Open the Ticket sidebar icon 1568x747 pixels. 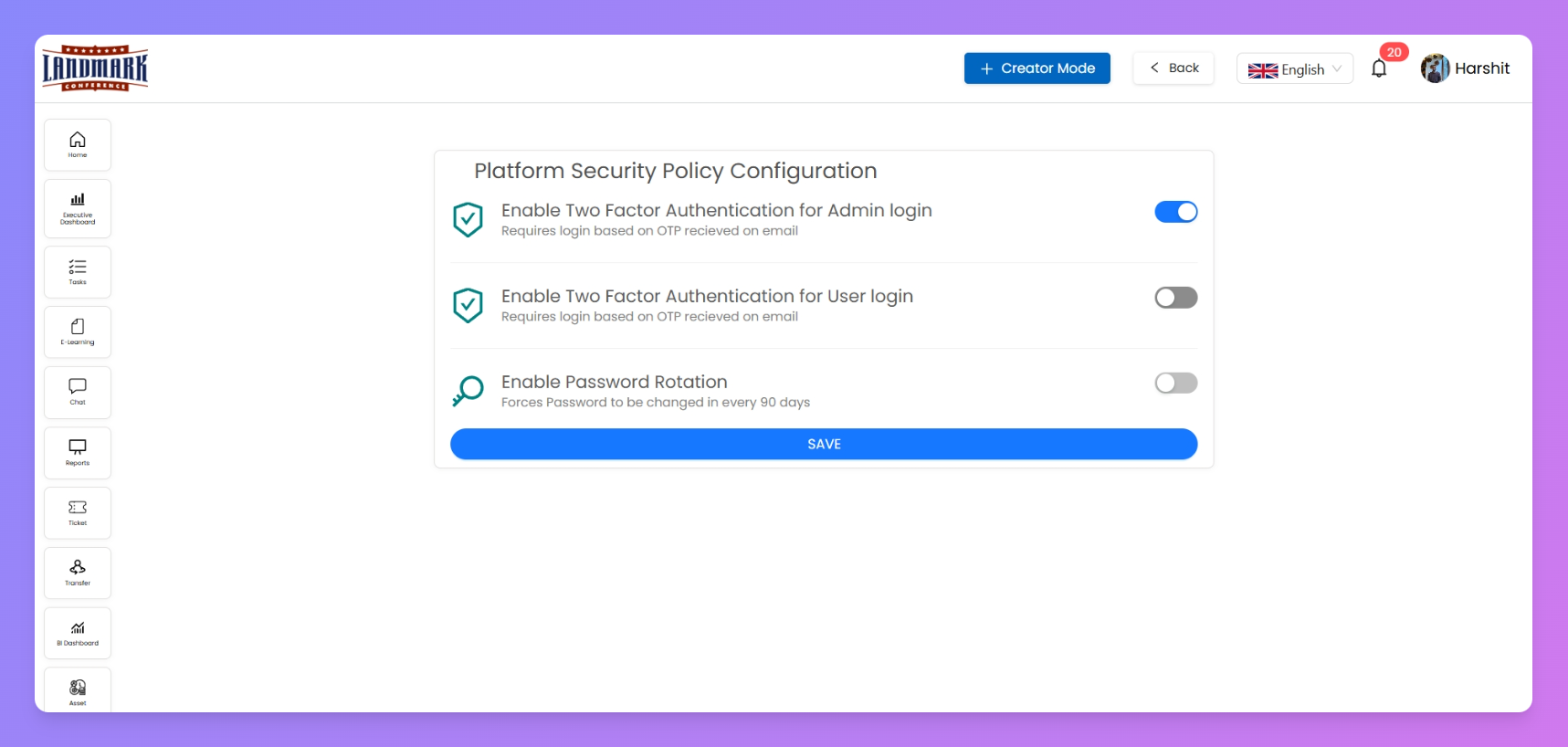coord(78,512)
